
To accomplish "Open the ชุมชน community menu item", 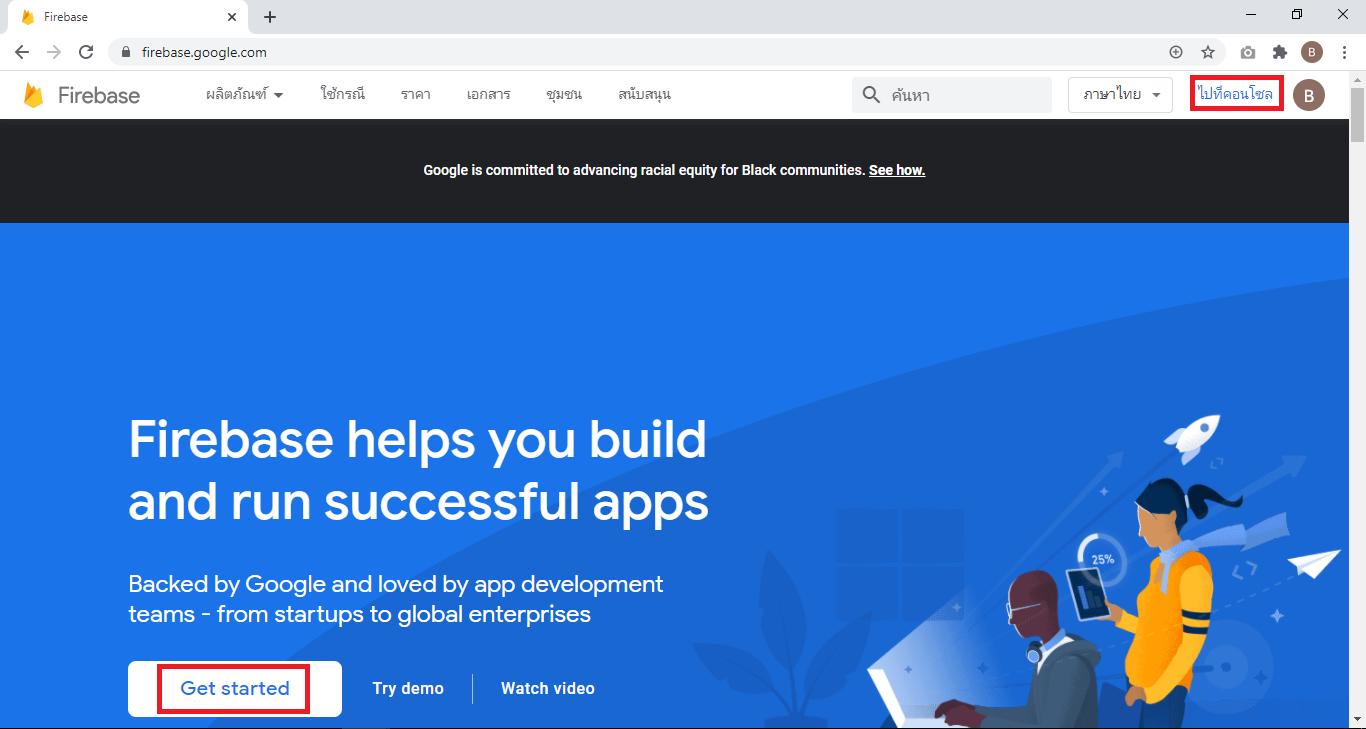I will [x=565, y=95].
